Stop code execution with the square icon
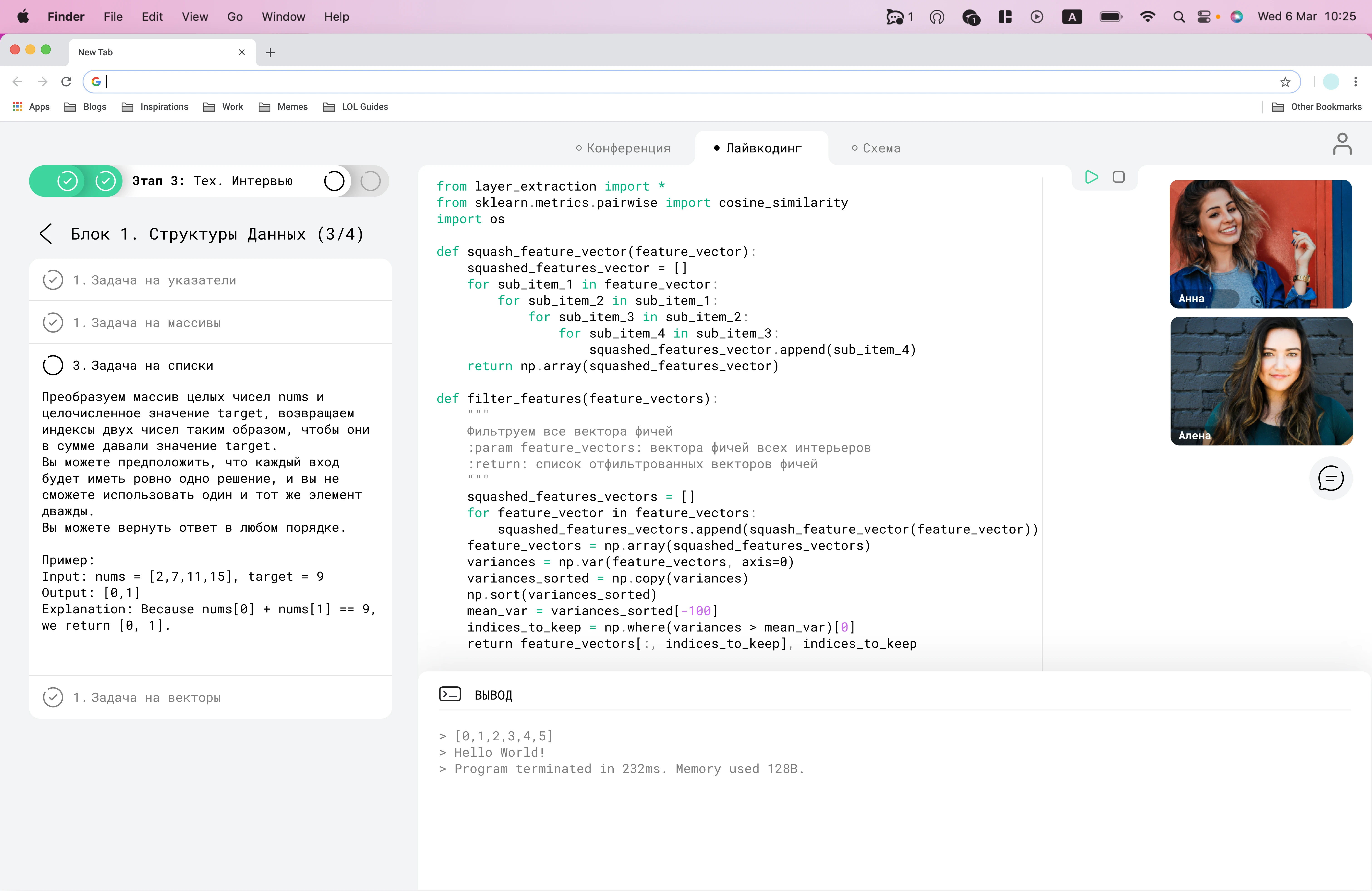The height and width of the screenshot is (891, 1372). click(x=1118, y=177)
